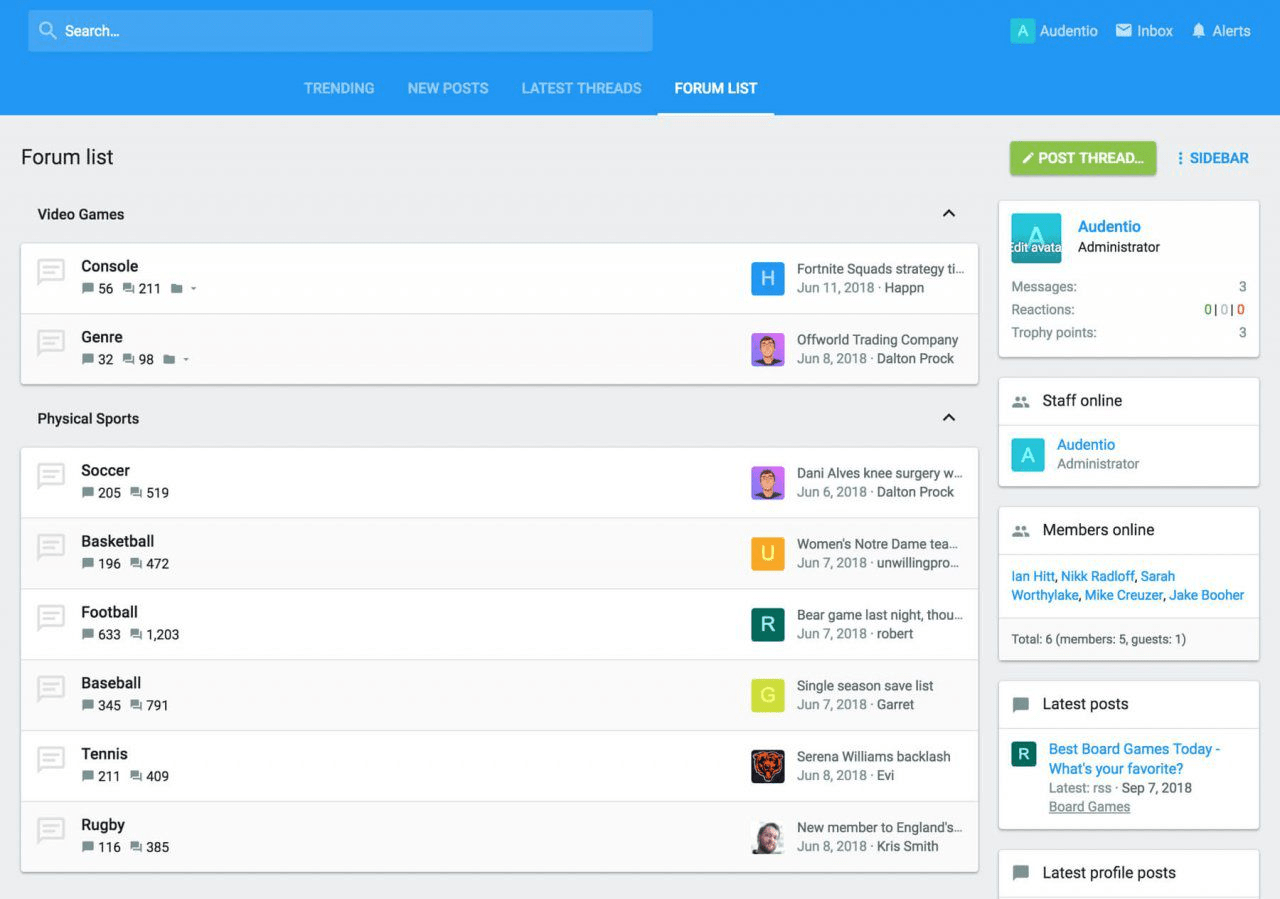Image resolution: width=1280 pixels, height=899 pixels.
Task: Open the Alerts bell icon
Action: pyautogui.click(x=1199, y=31)
